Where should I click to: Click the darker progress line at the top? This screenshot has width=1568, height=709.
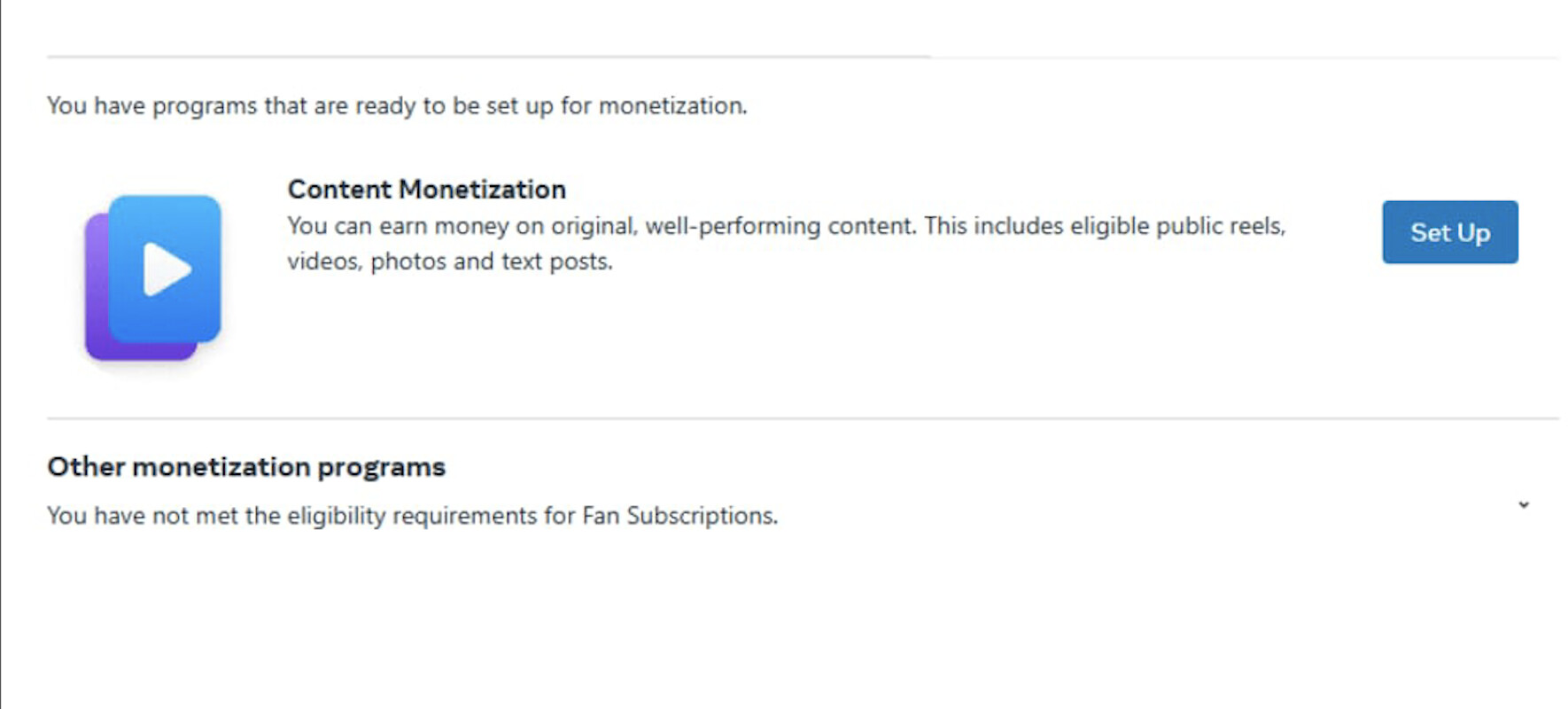click(487, 57)
